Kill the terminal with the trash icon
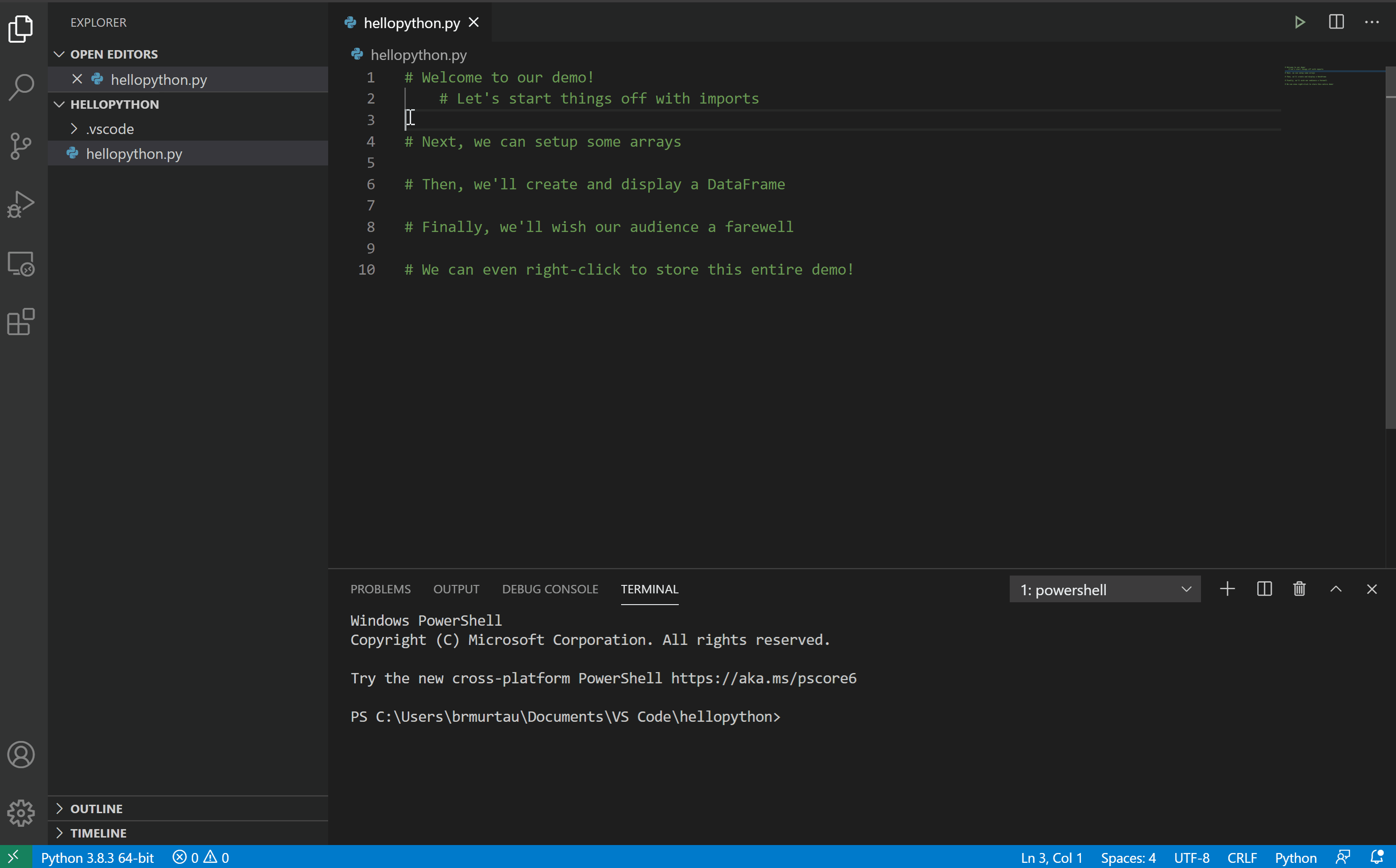This screenshot has width=1396, height=868. 1299,589
